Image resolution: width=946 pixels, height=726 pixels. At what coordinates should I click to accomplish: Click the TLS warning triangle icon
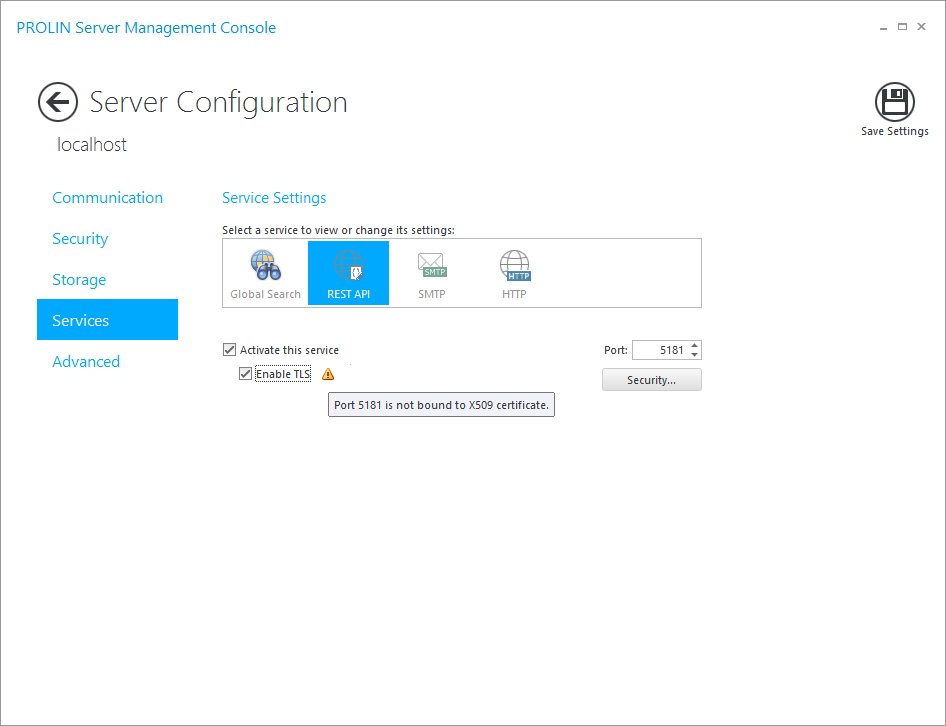(328, 374)
